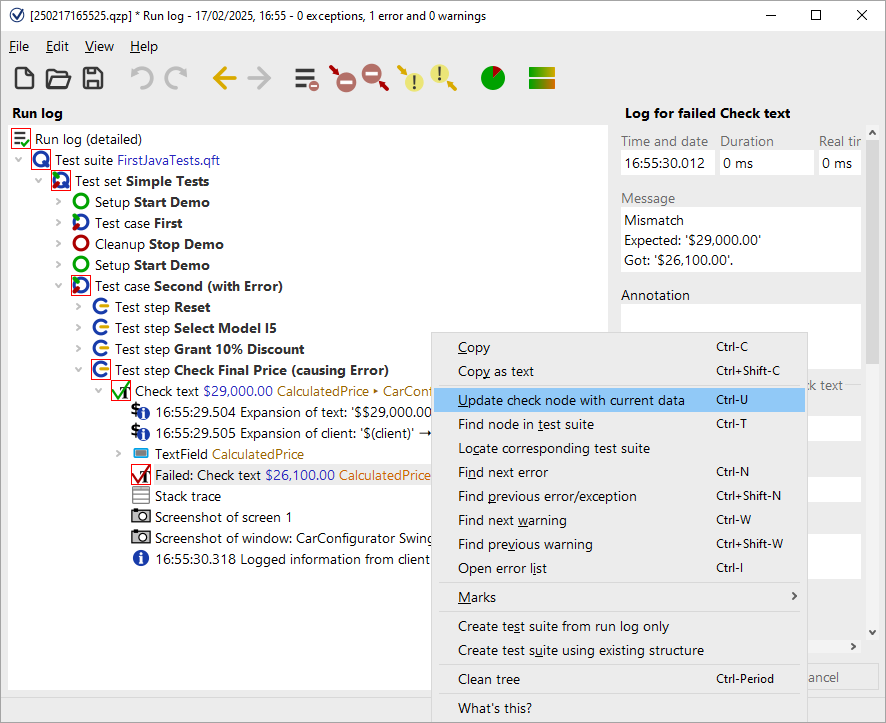Go forward with grey right arrow

coord(259,78)
